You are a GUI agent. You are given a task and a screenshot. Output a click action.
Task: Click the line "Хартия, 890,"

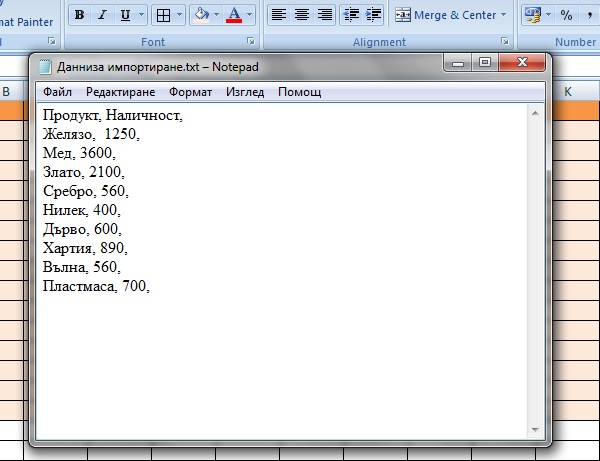pyautogui.click(x=85, y=248)
